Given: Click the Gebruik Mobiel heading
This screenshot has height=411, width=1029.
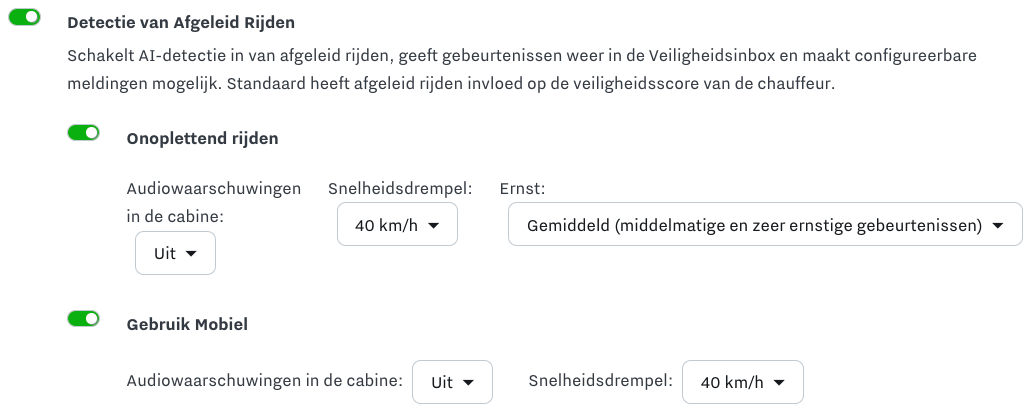Looking at the screenshot, I should pos(187,324).
